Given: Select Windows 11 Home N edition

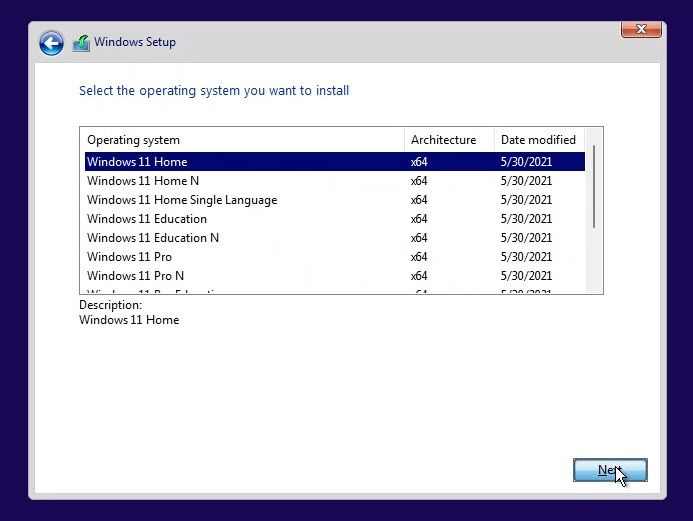Looking at the screenshot, I should [335, 181].
